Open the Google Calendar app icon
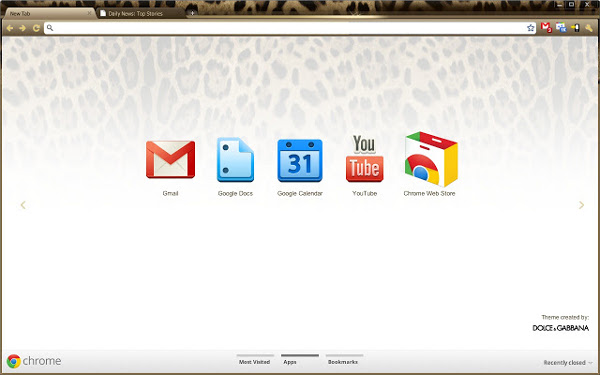Image resolution: width=600 pixels, height=375 pixels. pos(300,160)
